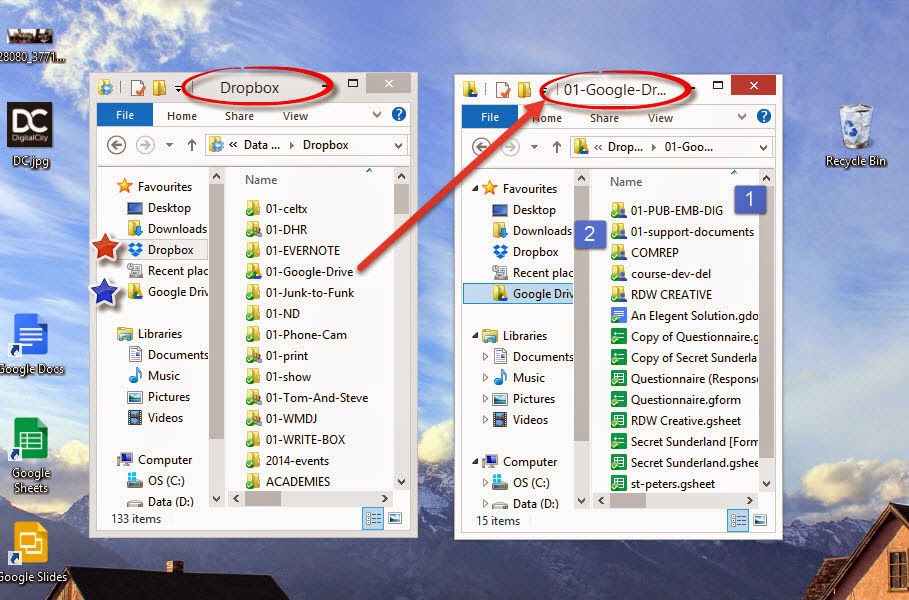This screenshot has width=909, height=600.
Task: Open Home tab in Dropbox window
Action: (182, 116)
